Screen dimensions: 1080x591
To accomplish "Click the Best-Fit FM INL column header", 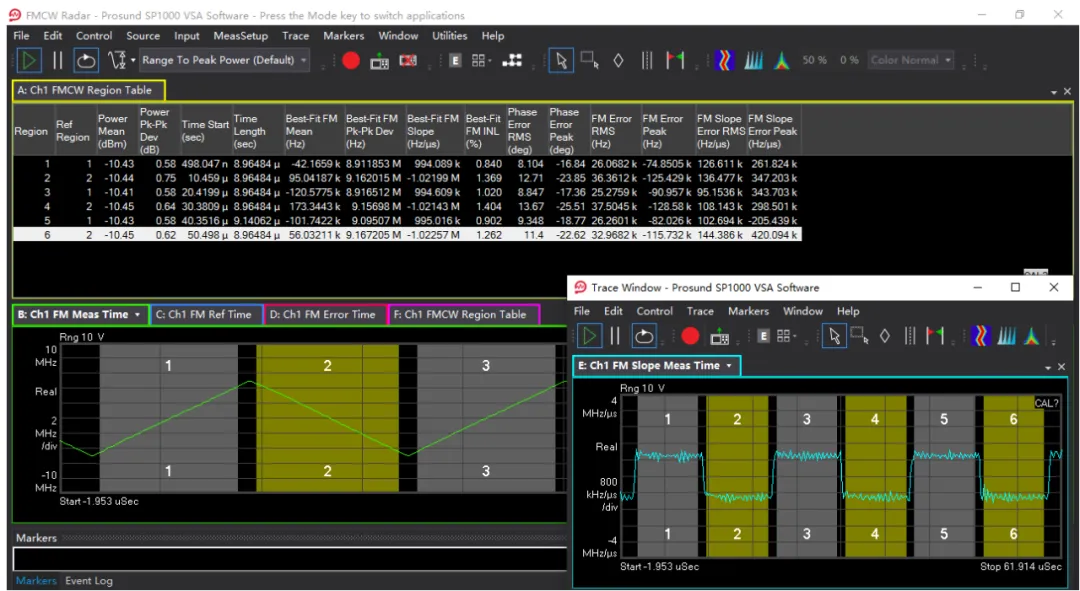I will pos(483,131).
